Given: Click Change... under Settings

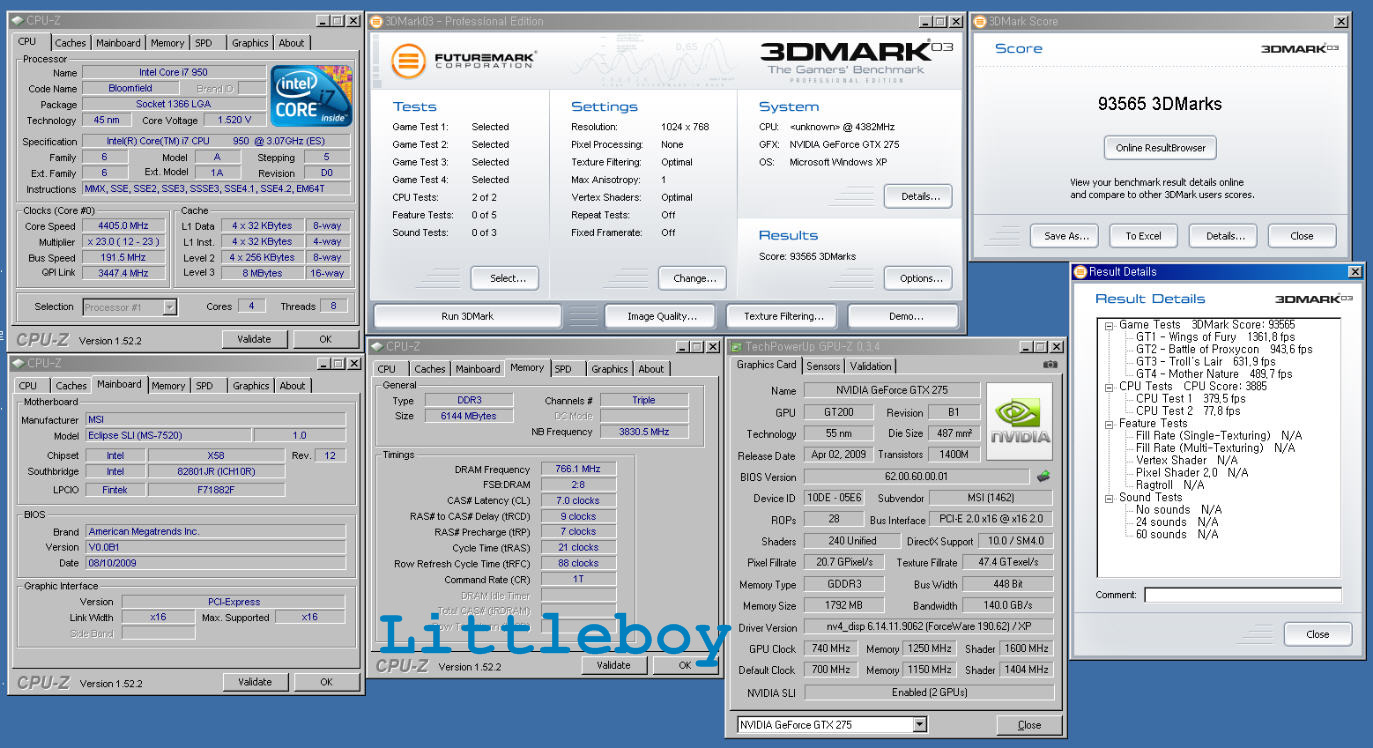Looking at the screenshot, I should tap(694, 278).
